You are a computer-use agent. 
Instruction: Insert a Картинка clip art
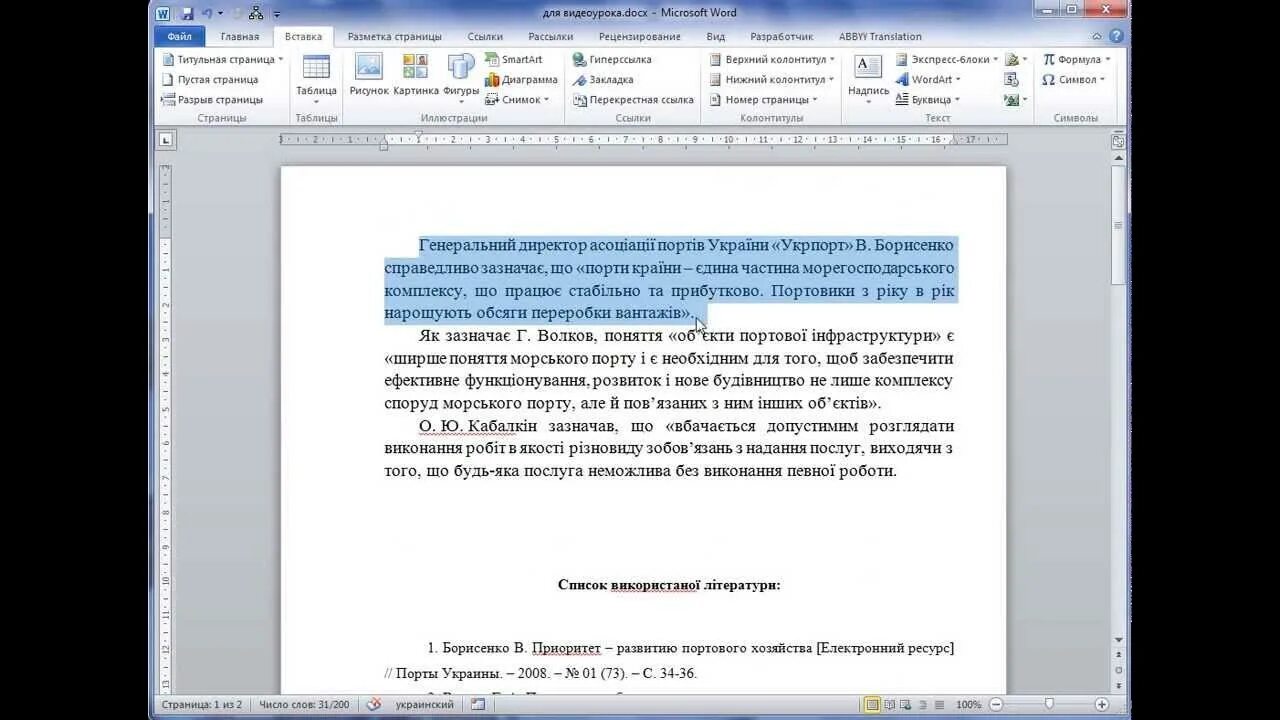coord(416,76)
